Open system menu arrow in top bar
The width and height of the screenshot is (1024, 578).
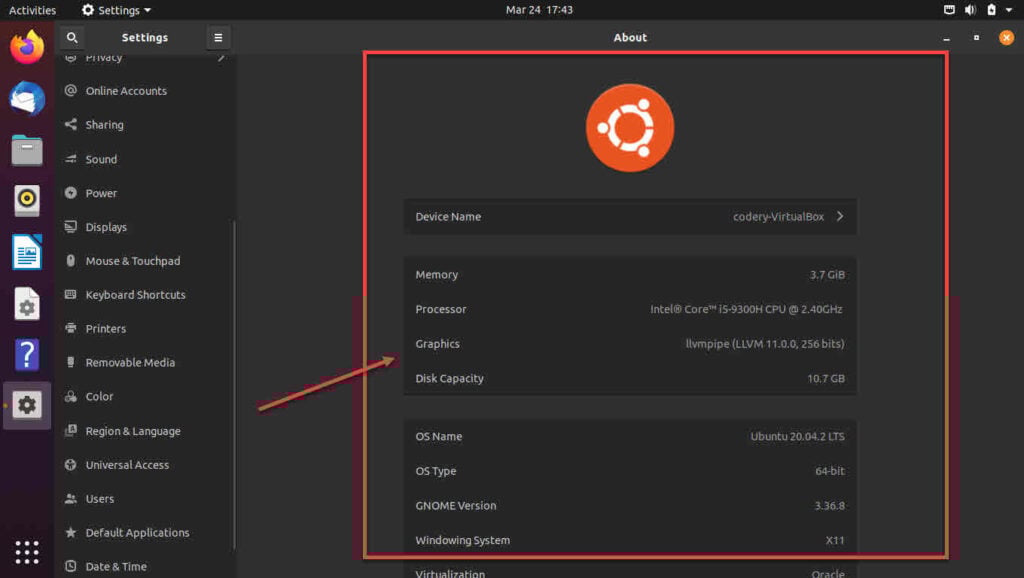[1009, 10]
